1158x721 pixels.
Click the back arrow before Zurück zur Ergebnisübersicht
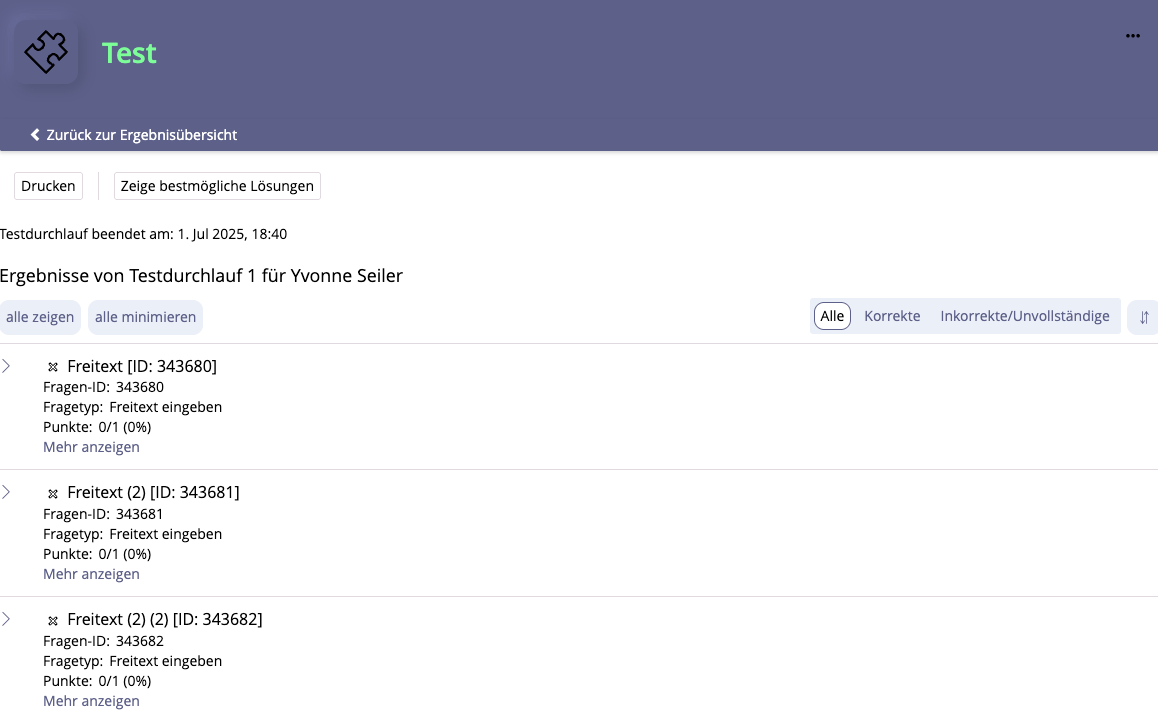(35, 135)
